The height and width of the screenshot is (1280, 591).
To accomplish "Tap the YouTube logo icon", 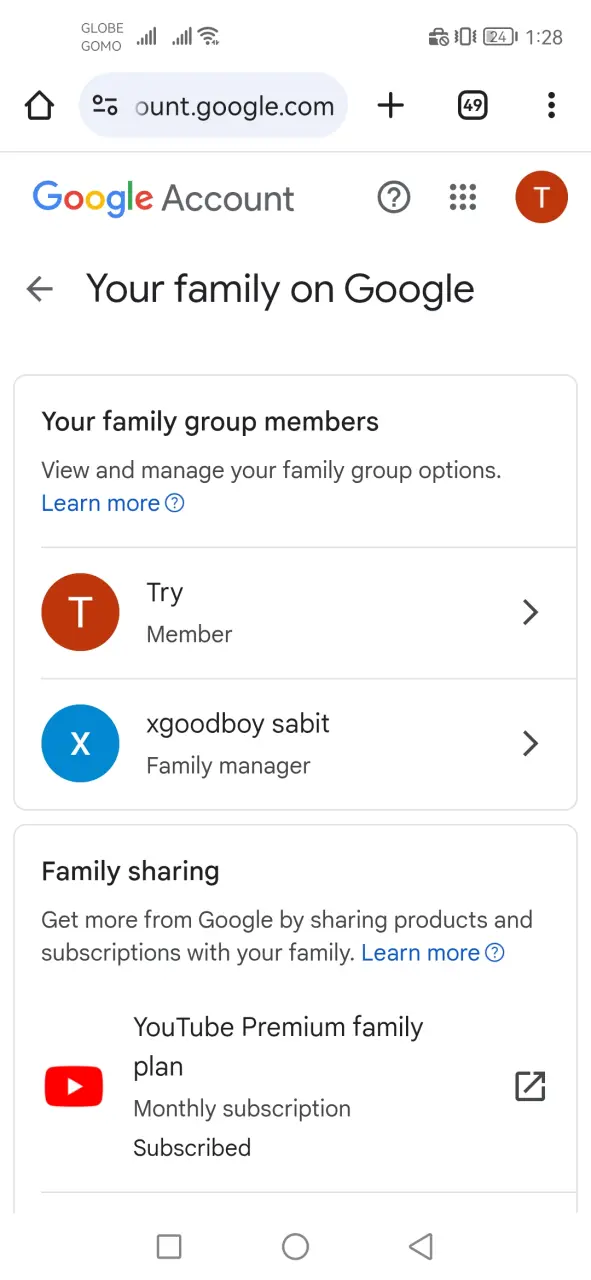I will [x=74, y=1087].
